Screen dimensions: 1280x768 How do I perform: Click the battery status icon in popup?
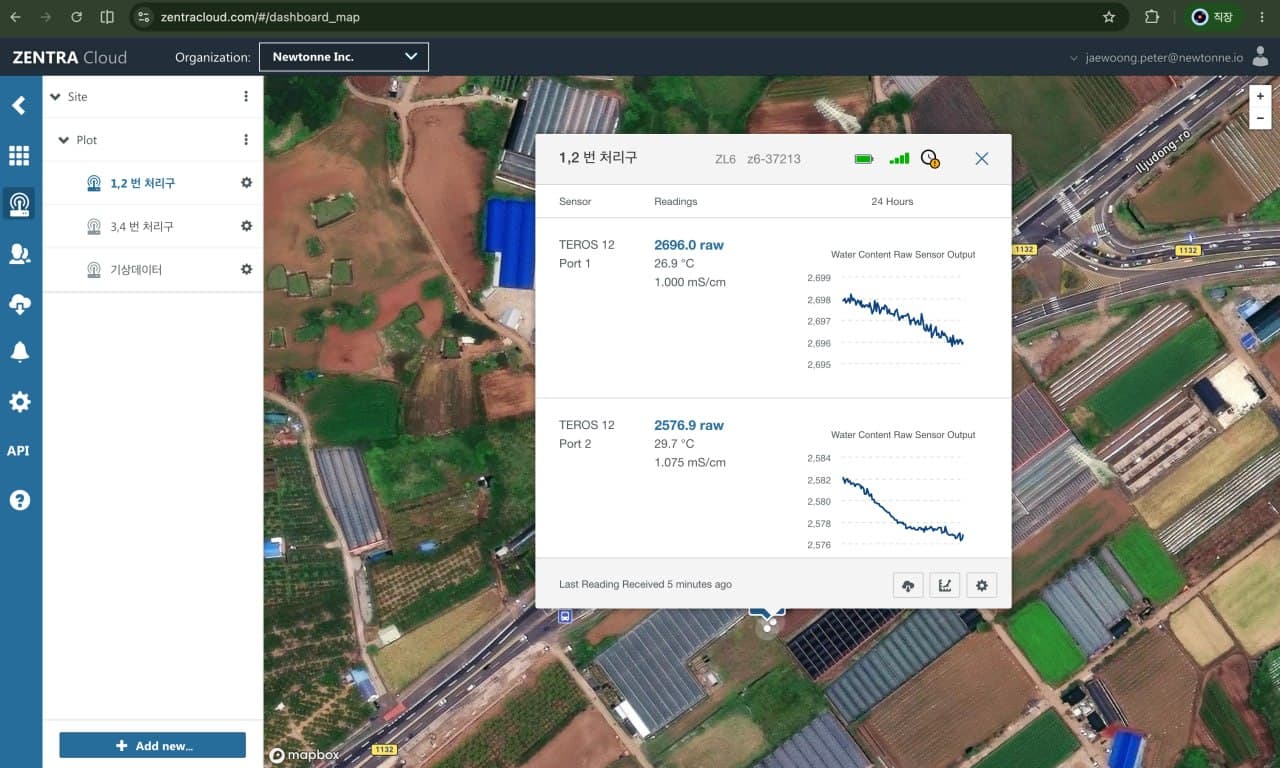point(864,159)
